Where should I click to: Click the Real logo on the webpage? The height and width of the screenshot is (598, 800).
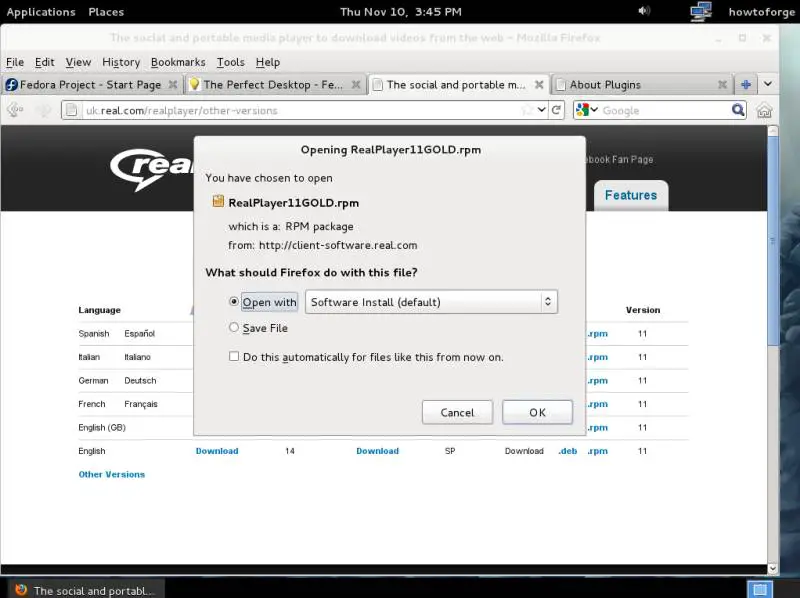[x=152, y=169]
